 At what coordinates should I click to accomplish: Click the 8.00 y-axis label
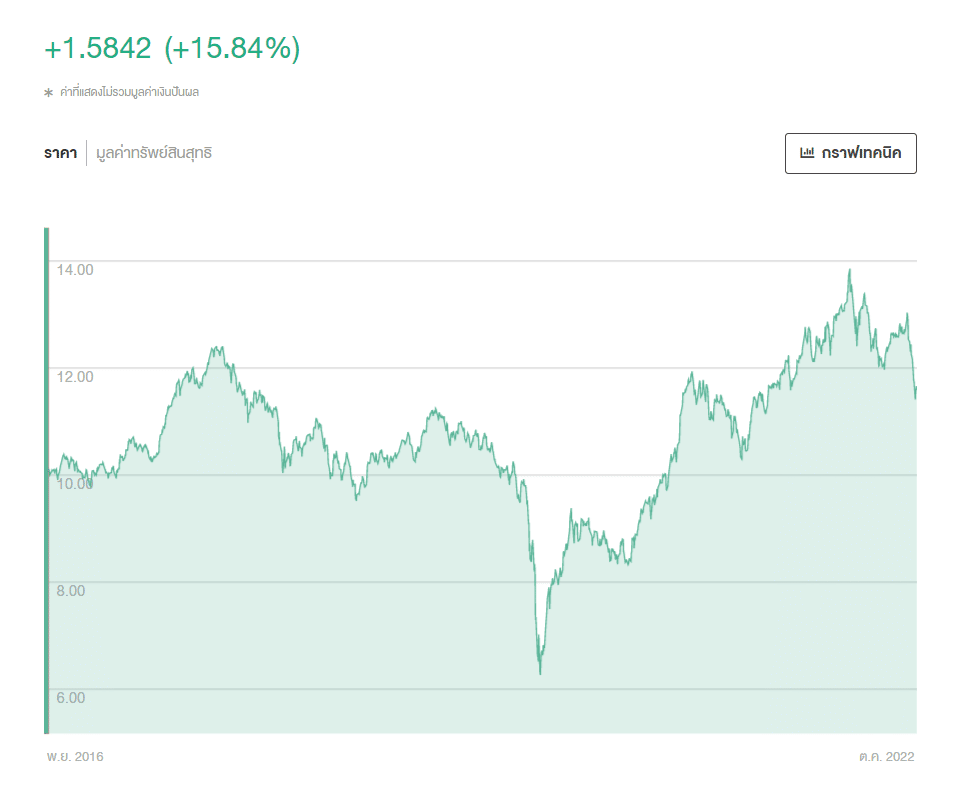point(71,590)
